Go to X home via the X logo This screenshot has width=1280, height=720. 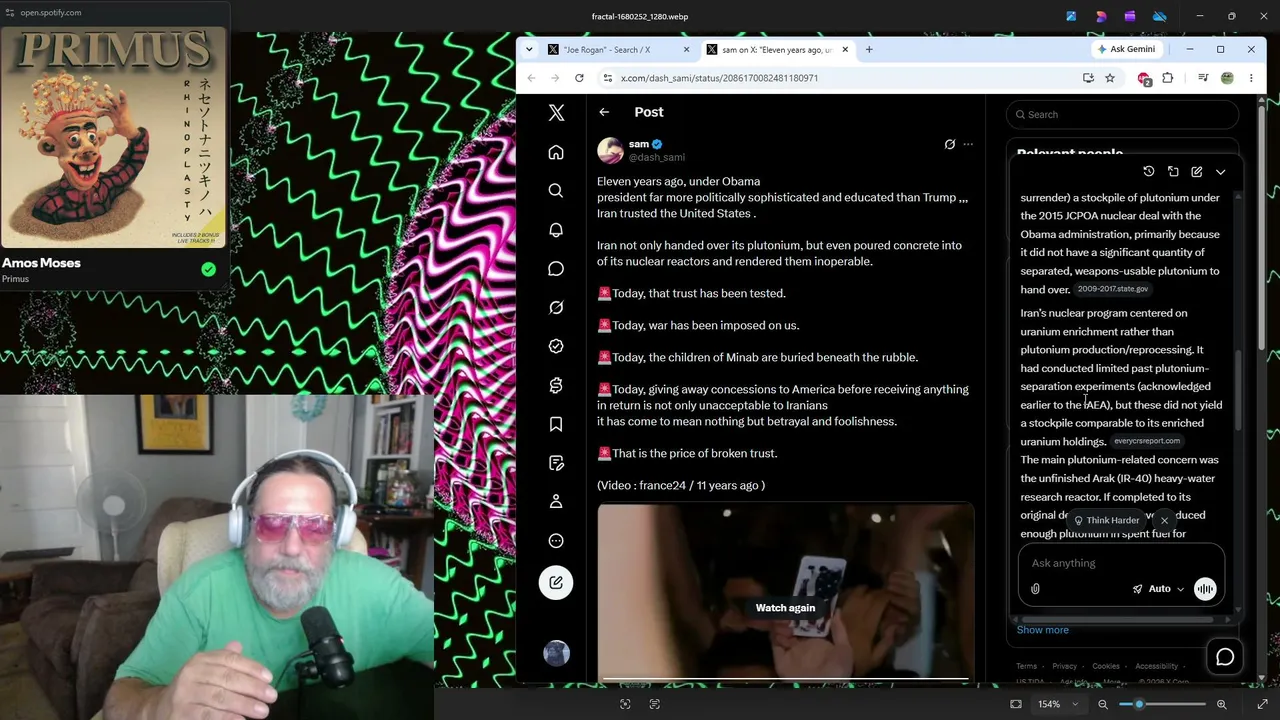coord(556,113)
